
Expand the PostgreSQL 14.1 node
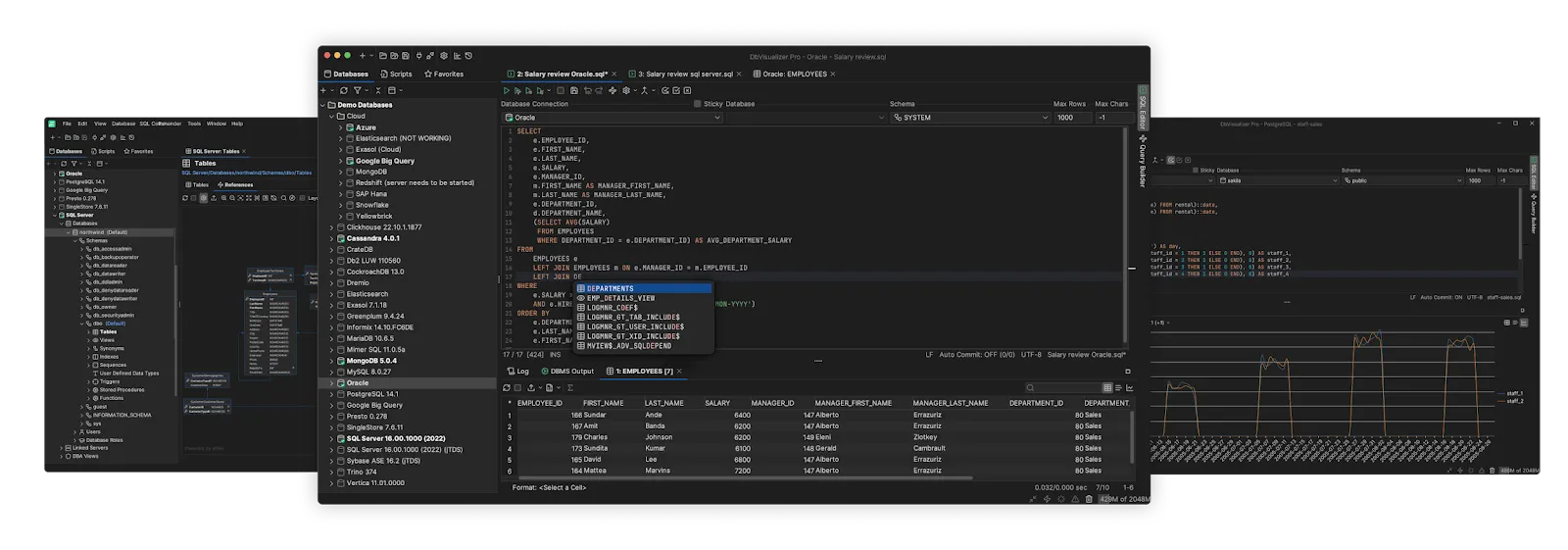[331, 394]
